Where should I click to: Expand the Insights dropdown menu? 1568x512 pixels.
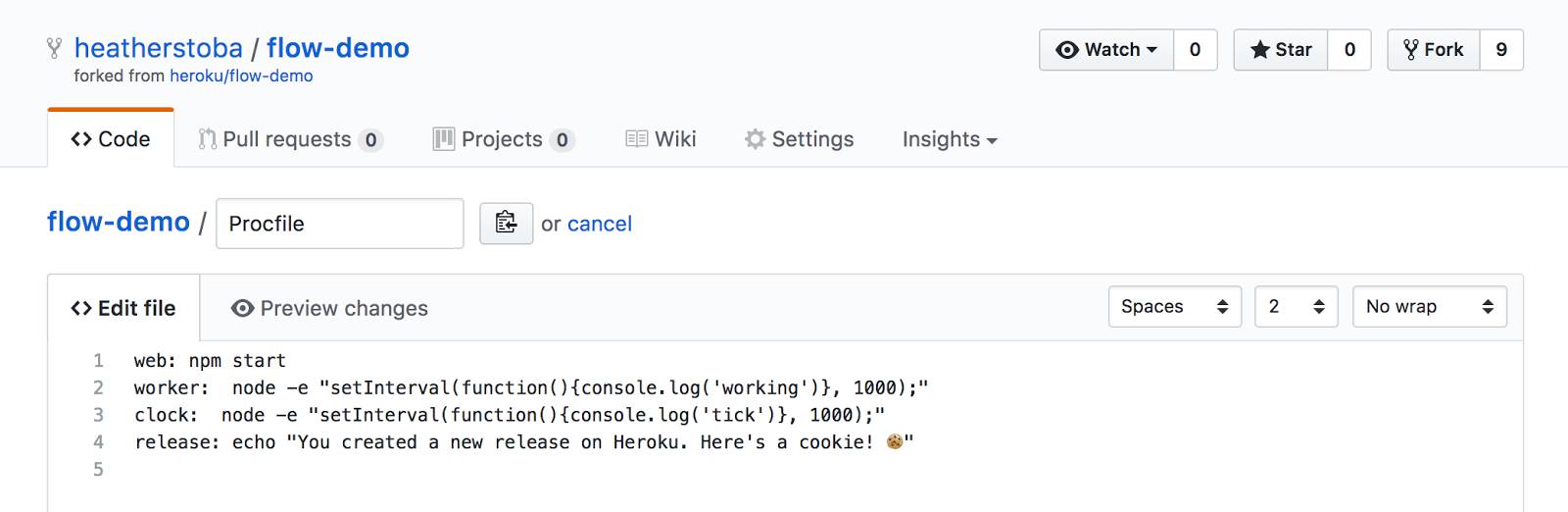(x=949, y=139)
